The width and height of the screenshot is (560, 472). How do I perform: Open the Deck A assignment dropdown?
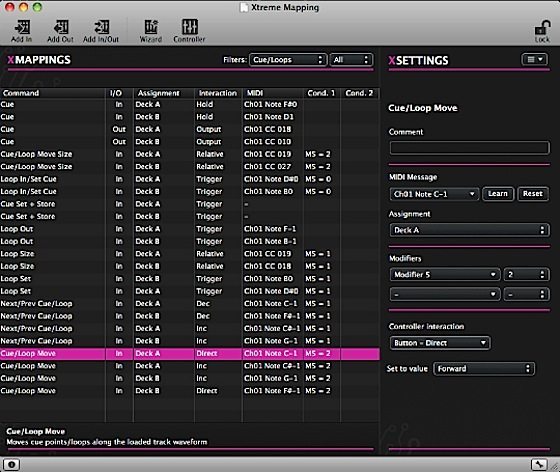469,230
